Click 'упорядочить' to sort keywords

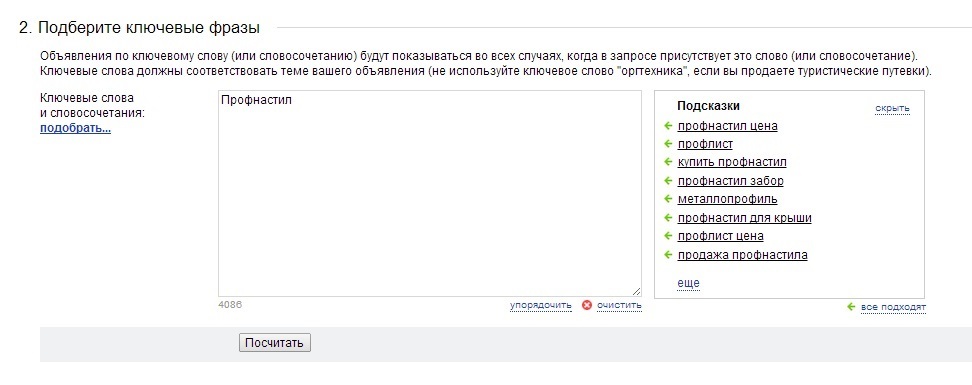(x=541, y=306)
